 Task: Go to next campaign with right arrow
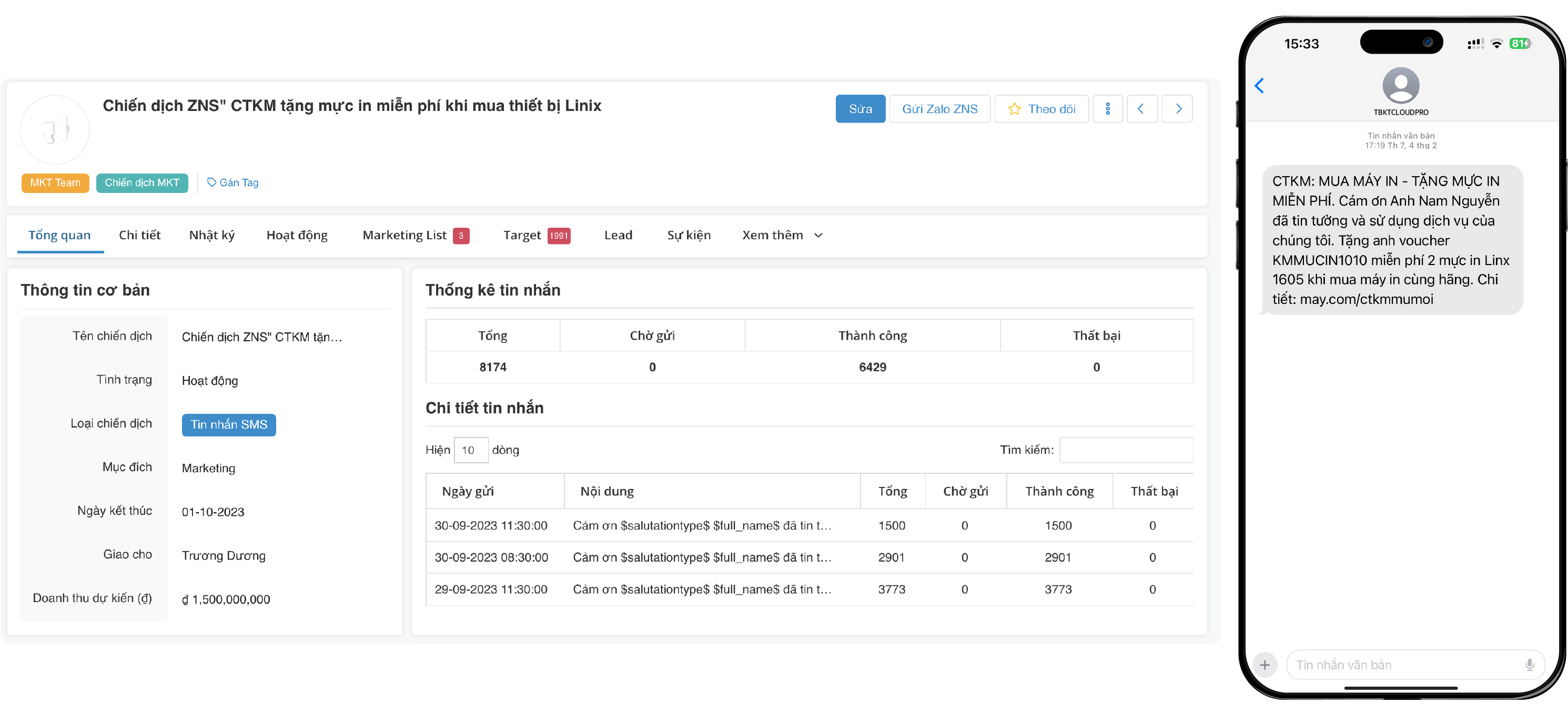pyautogui.click(x=1177, y=109)
